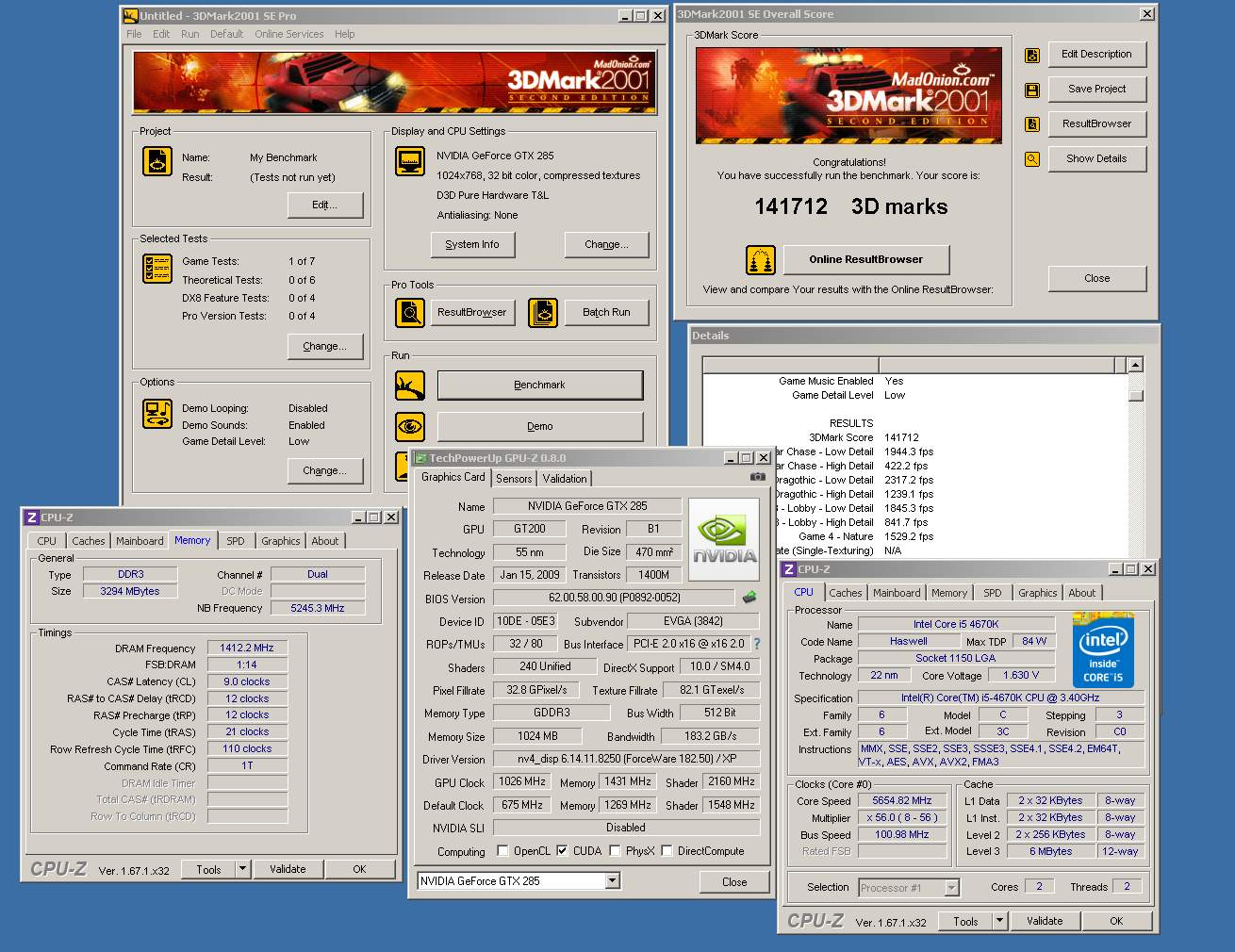
Task: Click the GPU-Z BIOS save chip icon
Action: pos(749,597)
